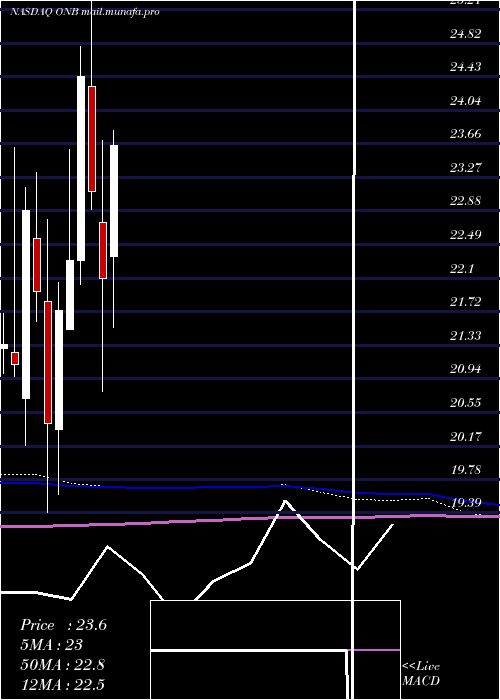Click the 19.39 price axis label
The image size is (500, 700).
tap(465, 503)
